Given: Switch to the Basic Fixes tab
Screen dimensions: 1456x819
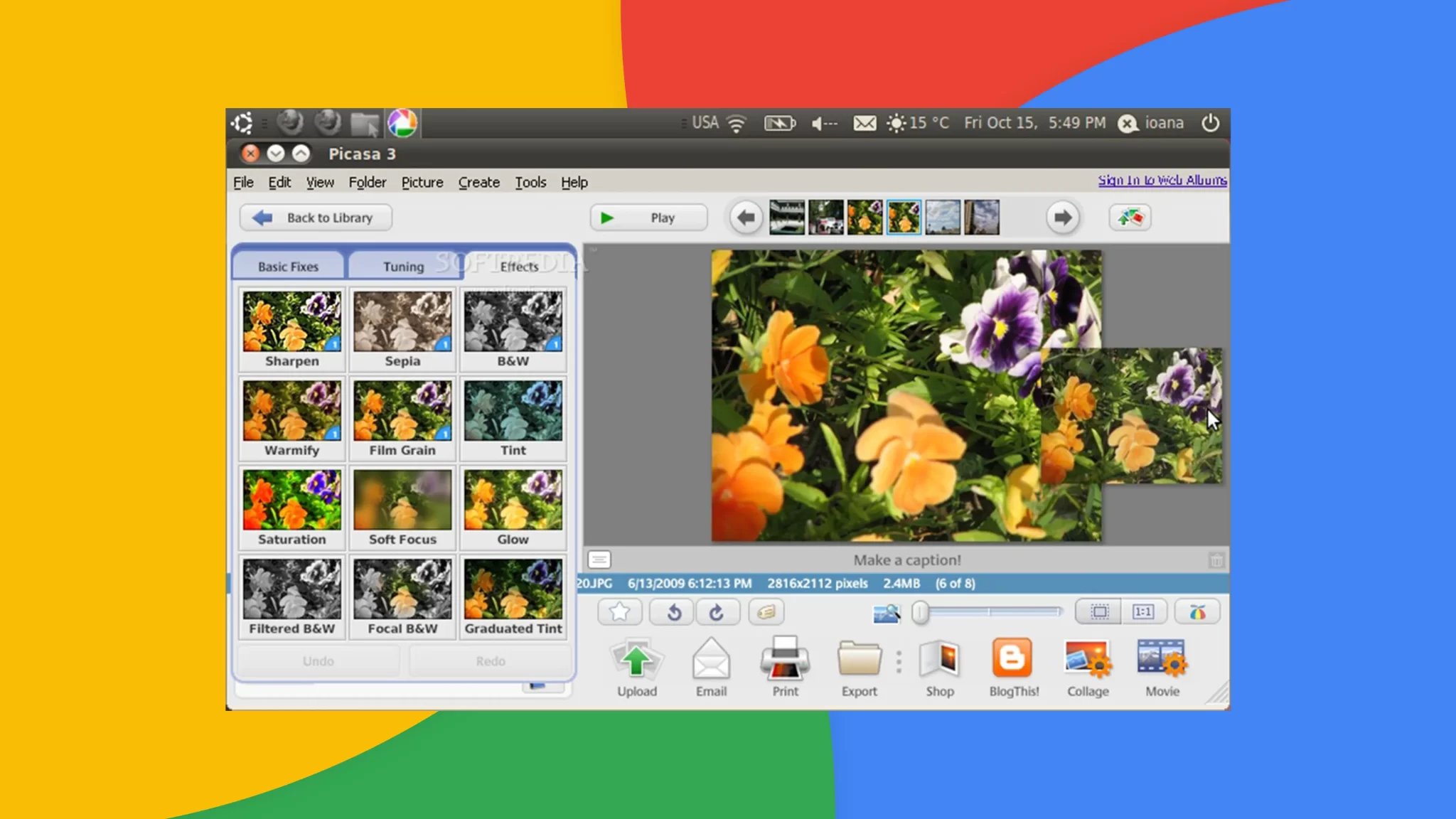Looking at the screenshot, I should point(289,266).
